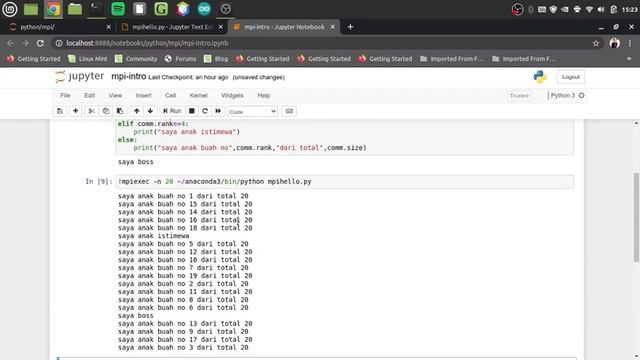
Task: Switch to mpihello.py Jupyter Text Editor tab
Action: click(172, 27)
